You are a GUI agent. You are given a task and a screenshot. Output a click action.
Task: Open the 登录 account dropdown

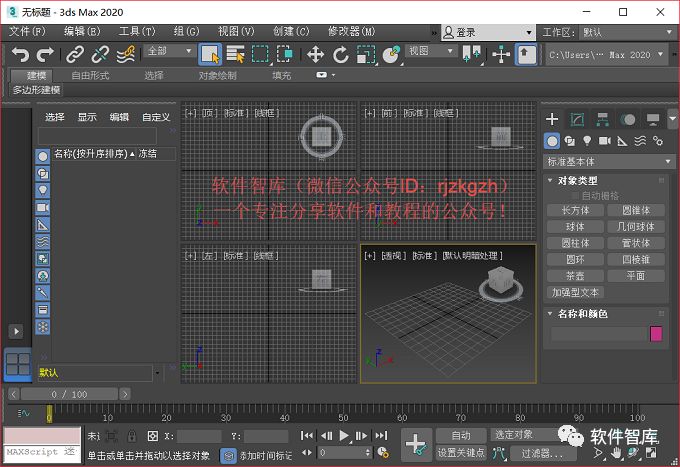(488, 32)
